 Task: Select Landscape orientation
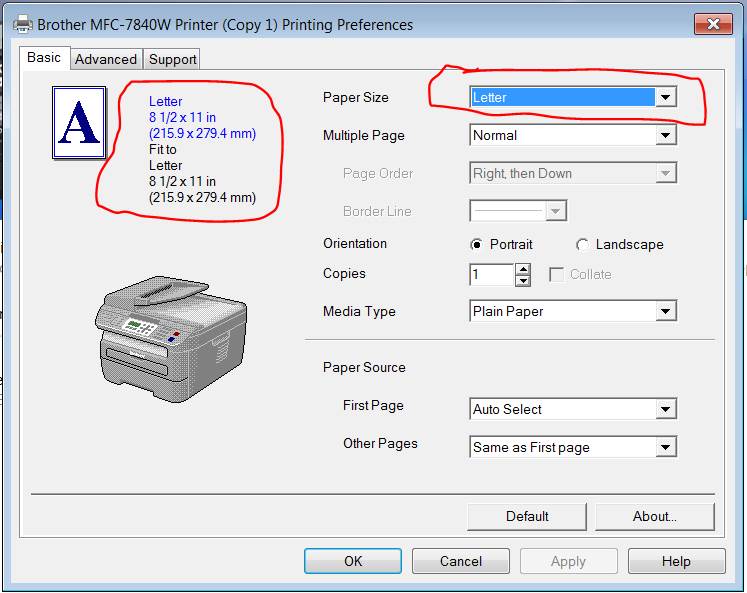pos(582,244)
